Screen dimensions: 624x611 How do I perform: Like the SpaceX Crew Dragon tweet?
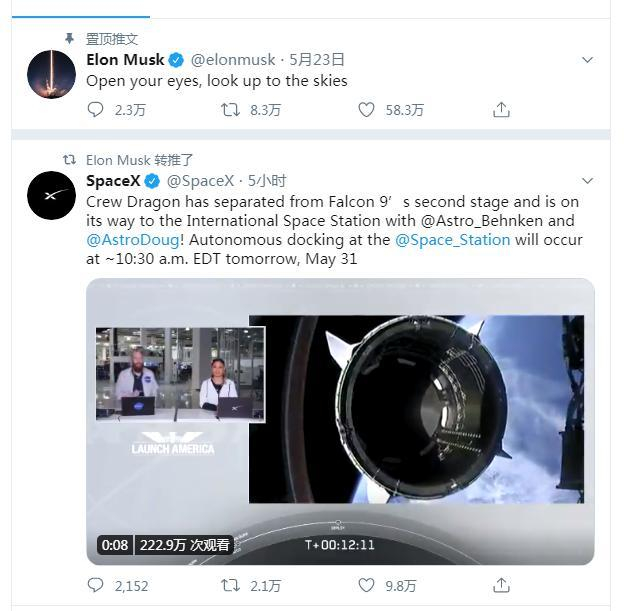tap(367, 586)
